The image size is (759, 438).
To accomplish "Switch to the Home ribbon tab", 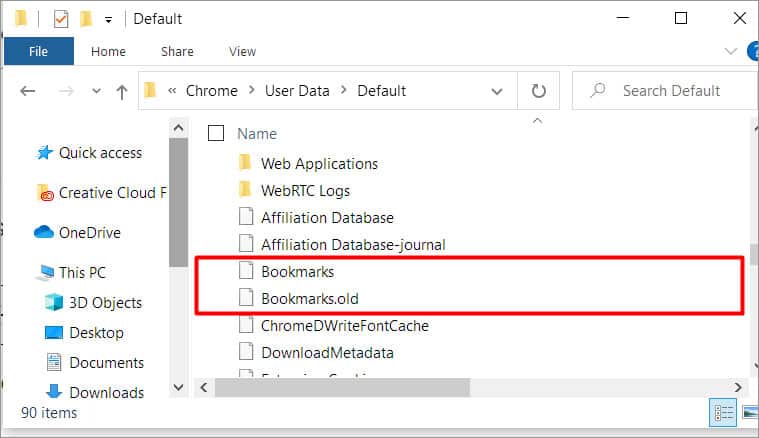I will (108, 51).
